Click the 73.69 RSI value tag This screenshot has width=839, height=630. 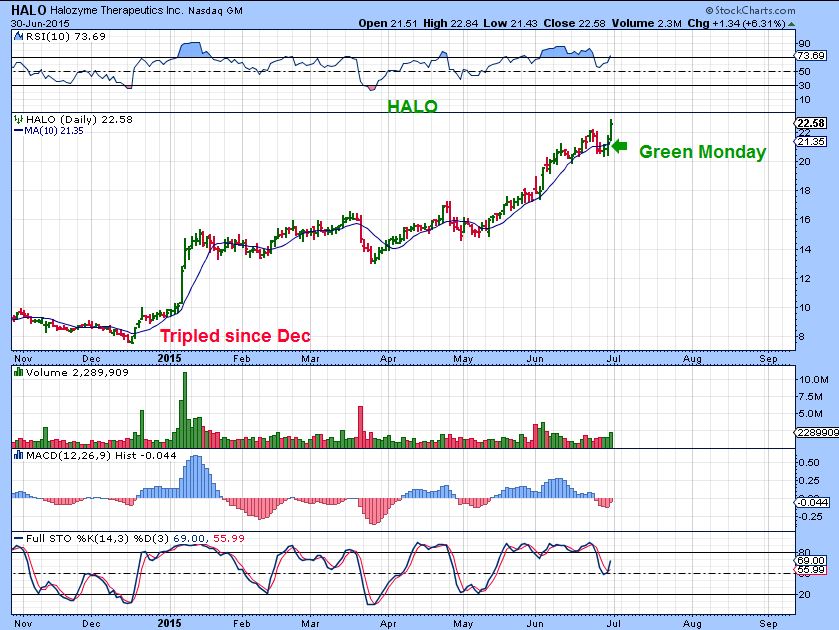[808, 57]
